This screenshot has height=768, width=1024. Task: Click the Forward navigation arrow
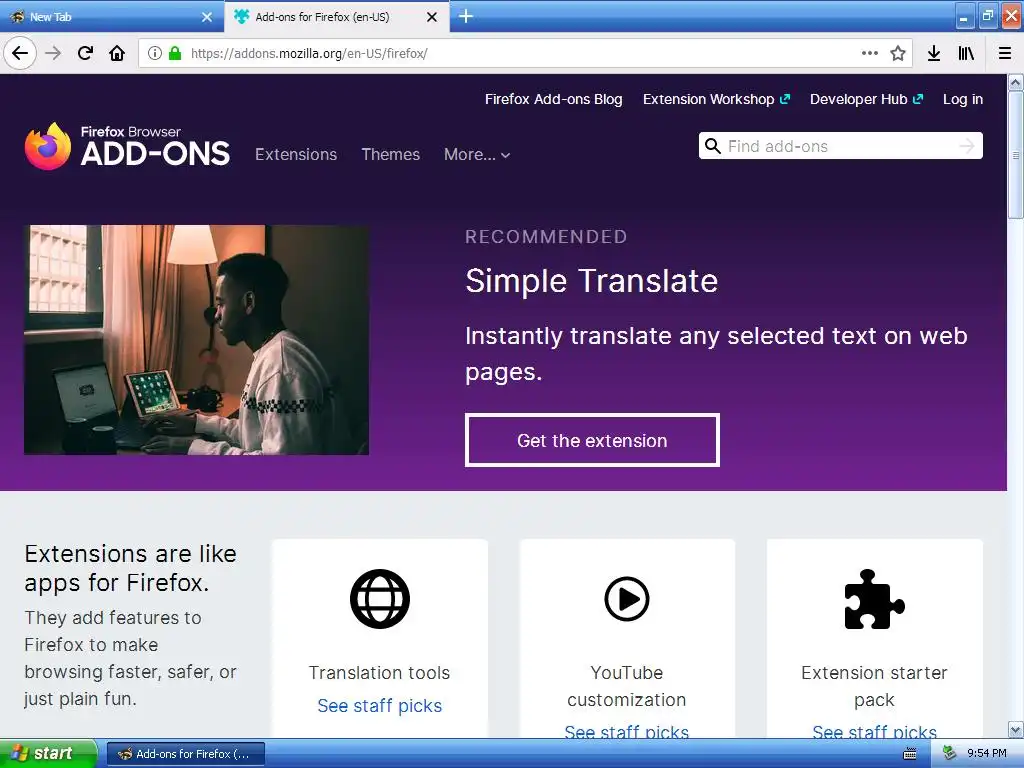pyautogui.click(x=53, y=53)
